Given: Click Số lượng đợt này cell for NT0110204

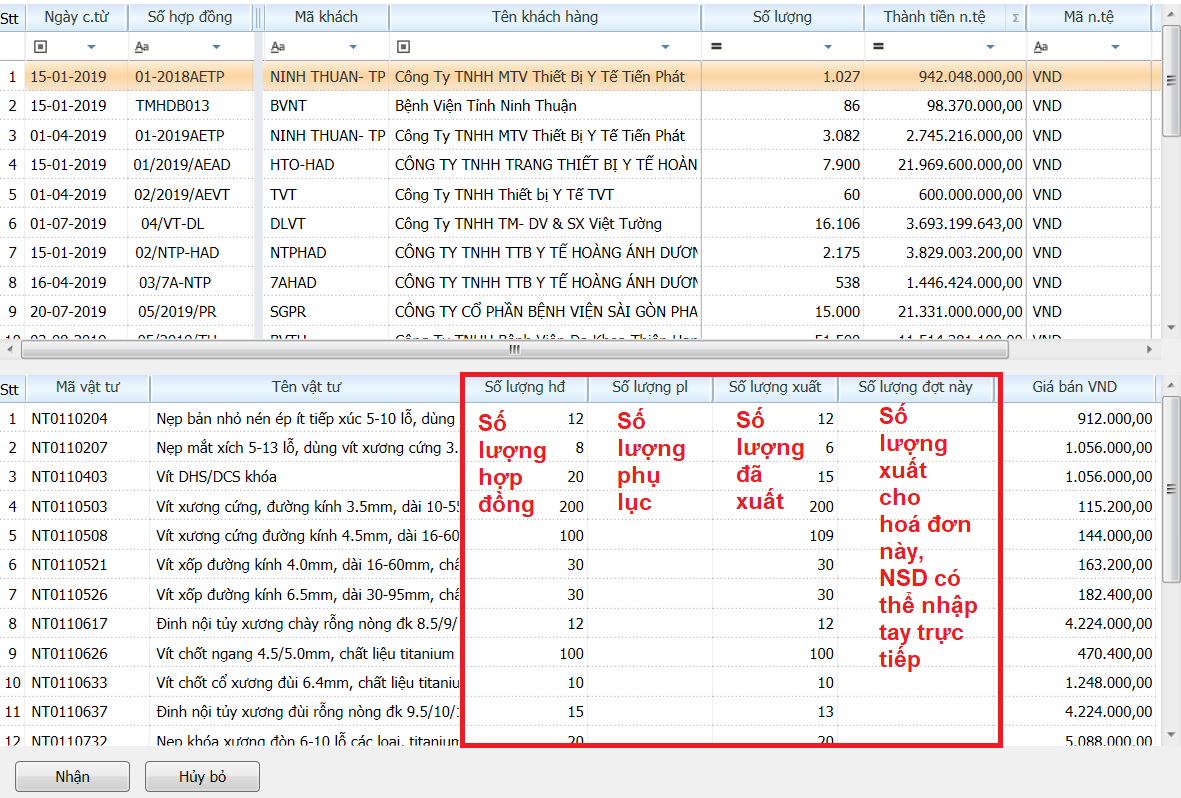Looking at the screenshot, I should [916, 419].
